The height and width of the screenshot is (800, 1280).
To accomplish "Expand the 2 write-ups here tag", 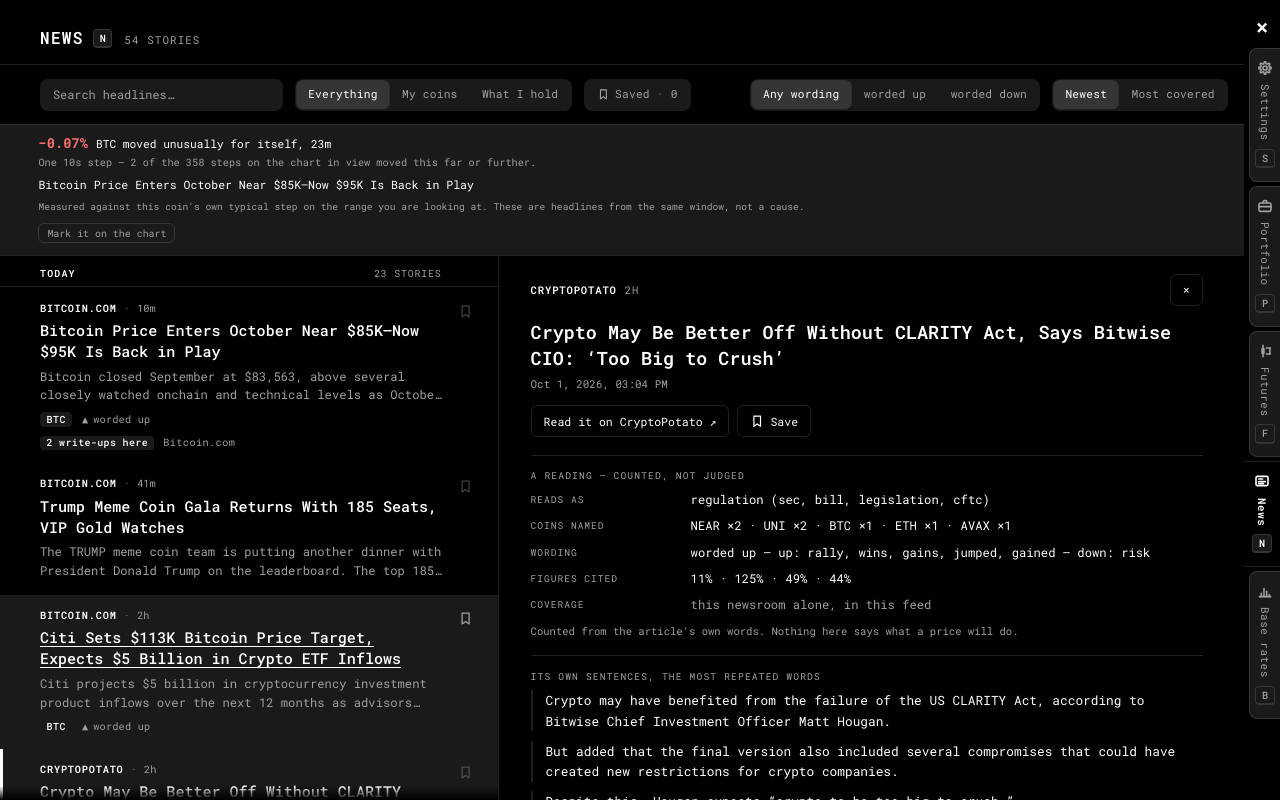I will (x=97, y=442).
